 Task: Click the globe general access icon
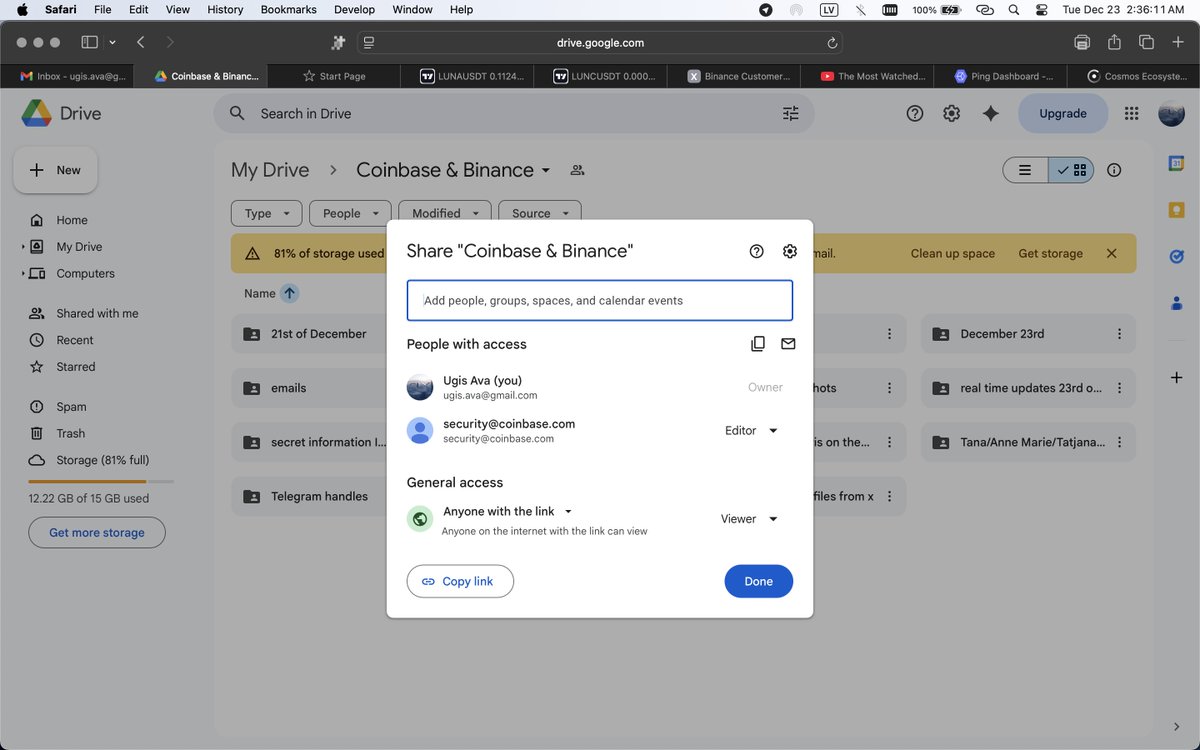click(420, 519)
